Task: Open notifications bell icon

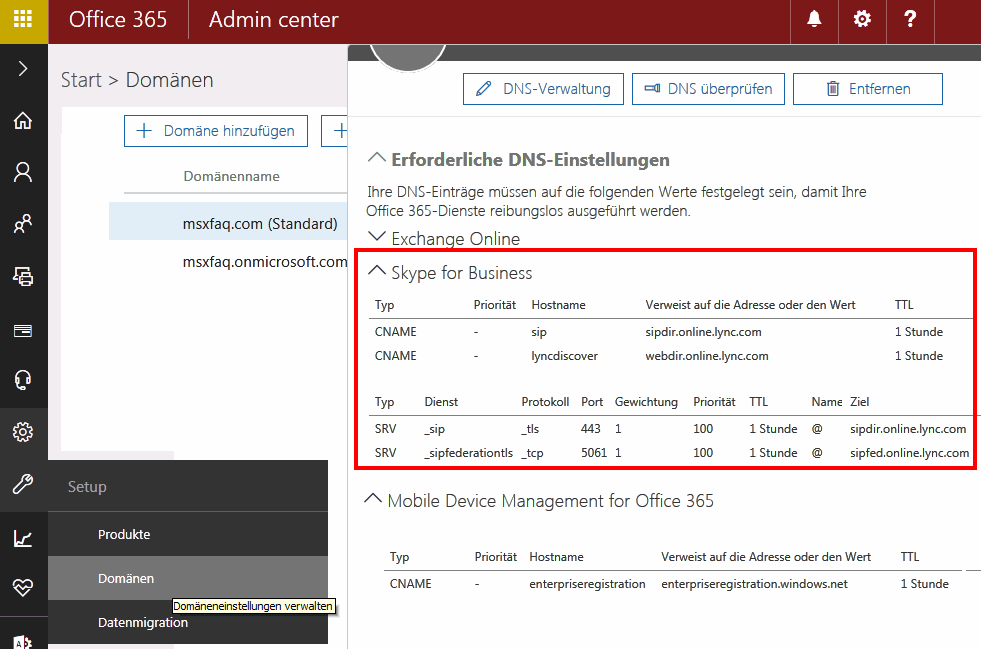Action: [814, 19]
